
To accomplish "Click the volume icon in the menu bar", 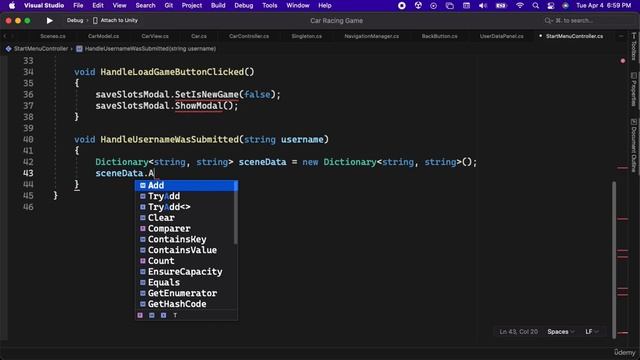I will point(482,6).
